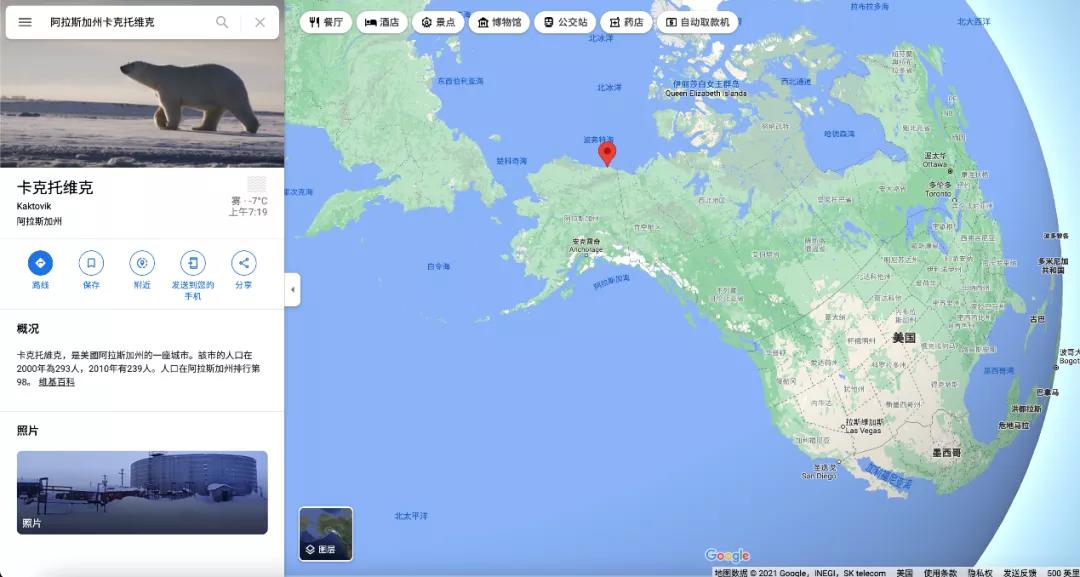1080x577 pixels.
Task: Filter map by 药店 chip
Action: tap(626, 22)
